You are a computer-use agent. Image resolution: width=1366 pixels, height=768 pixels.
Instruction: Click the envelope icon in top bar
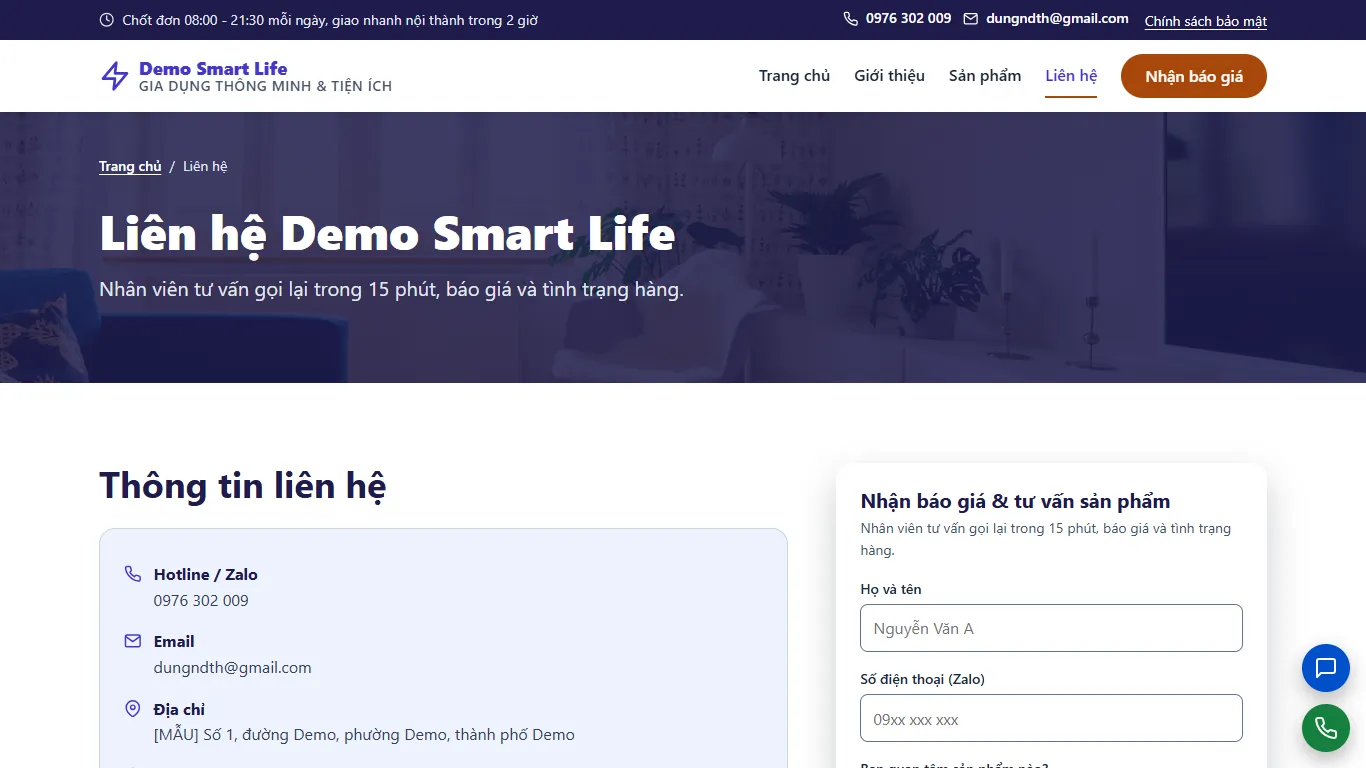[x=970, y=19]
